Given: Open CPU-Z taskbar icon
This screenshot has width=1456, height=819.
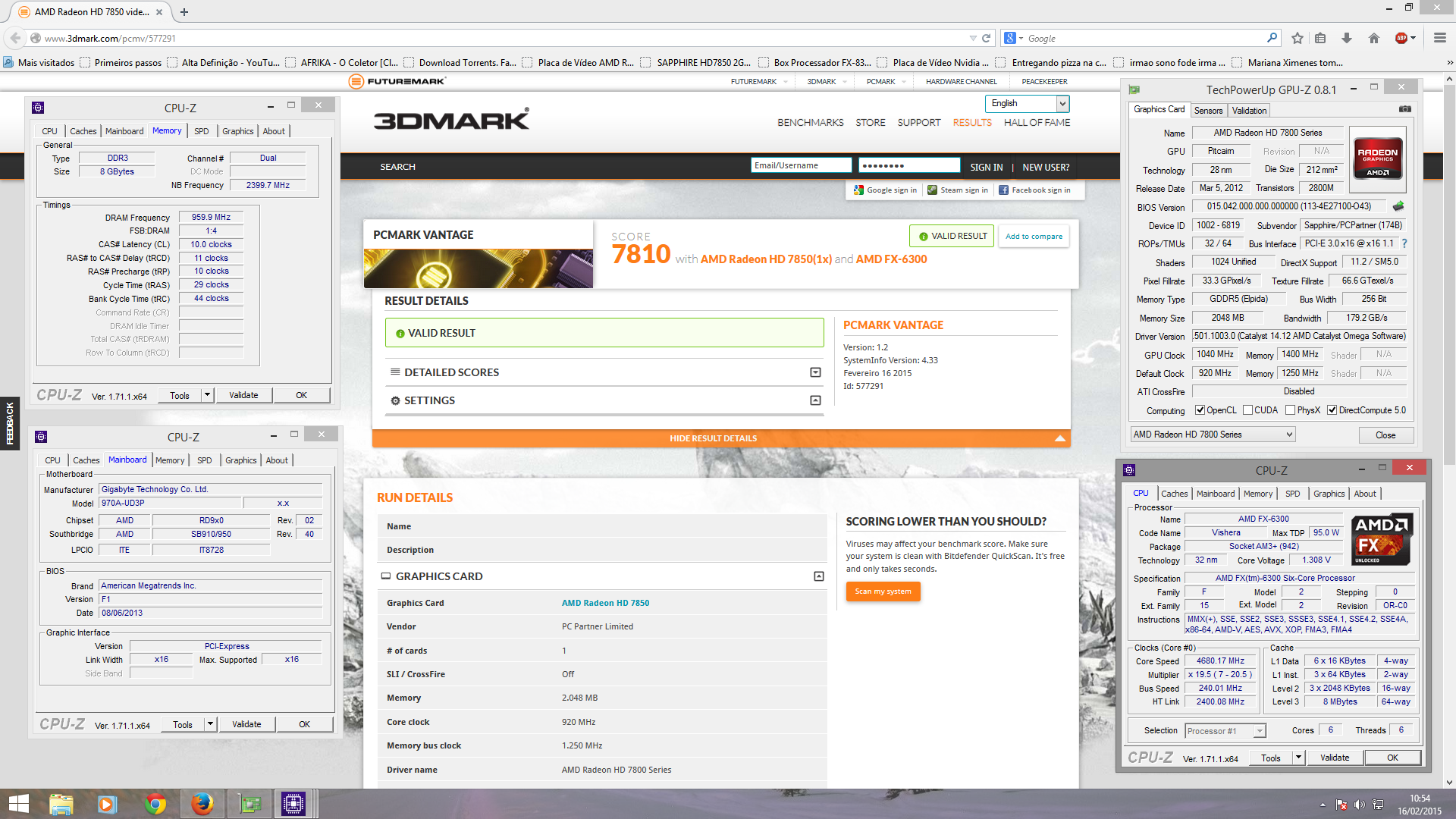Looking at the screenshot, I should pos(293,804).
